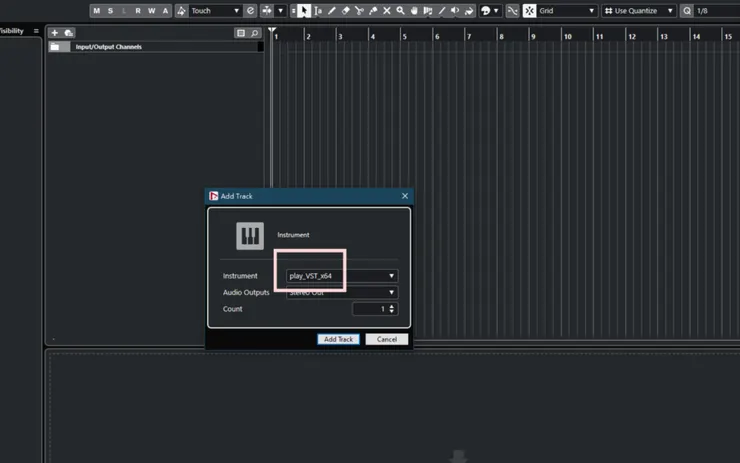Viewport: 740px width, 463px height.
Task: Click the Cancel button
Action: 387,339
